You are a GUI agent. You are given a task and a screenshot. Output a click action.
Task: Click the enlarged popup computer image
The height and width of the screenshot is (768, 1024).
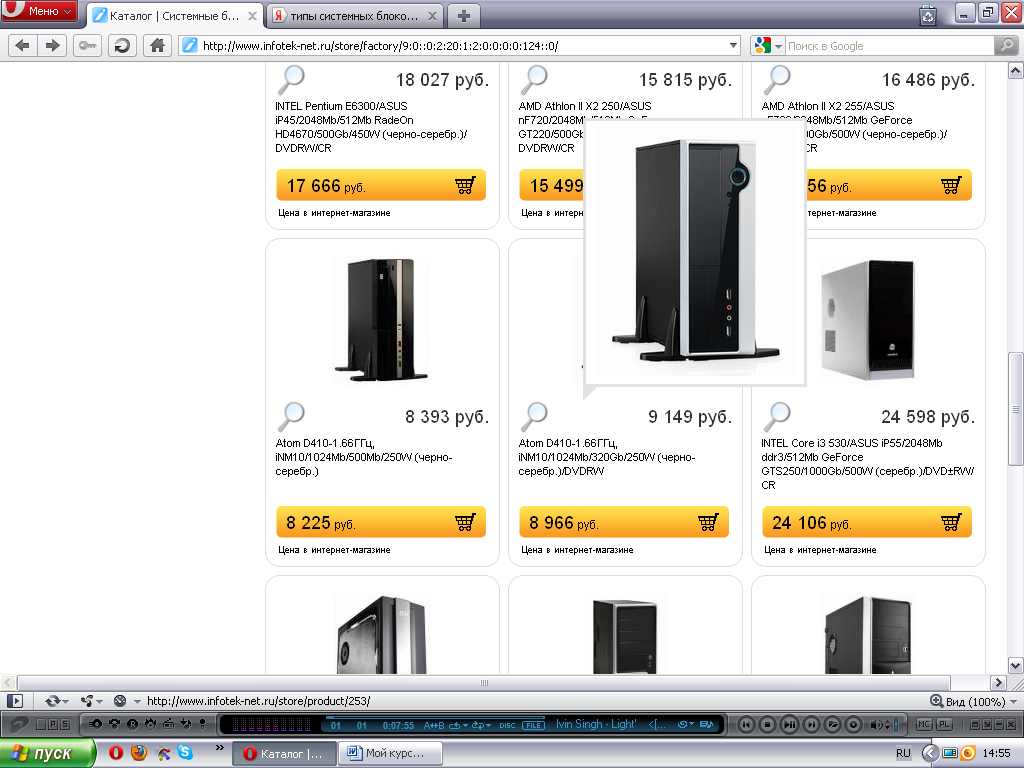(695, 251)
